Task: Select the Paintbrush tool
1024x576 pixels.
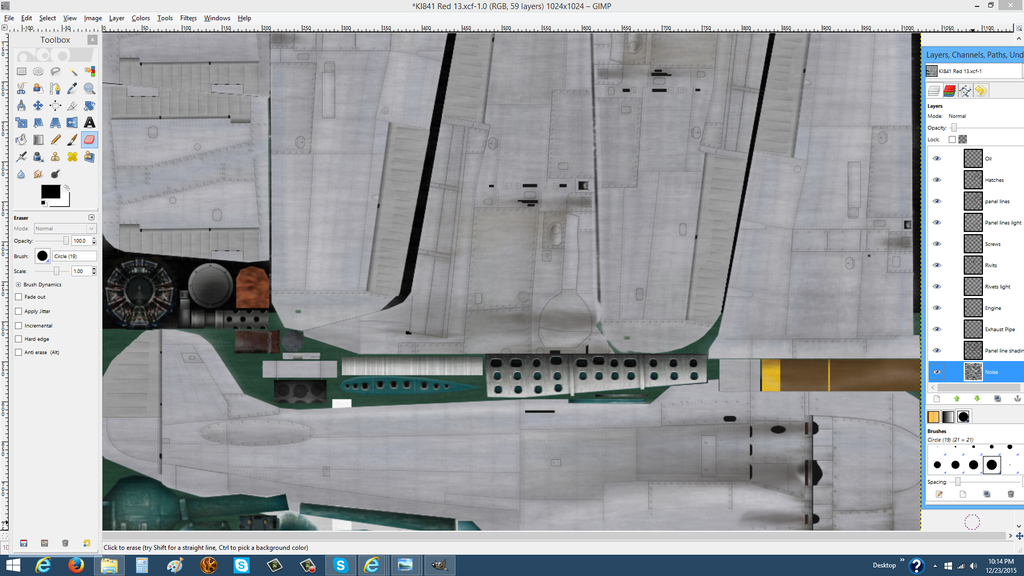Action: 72,139
